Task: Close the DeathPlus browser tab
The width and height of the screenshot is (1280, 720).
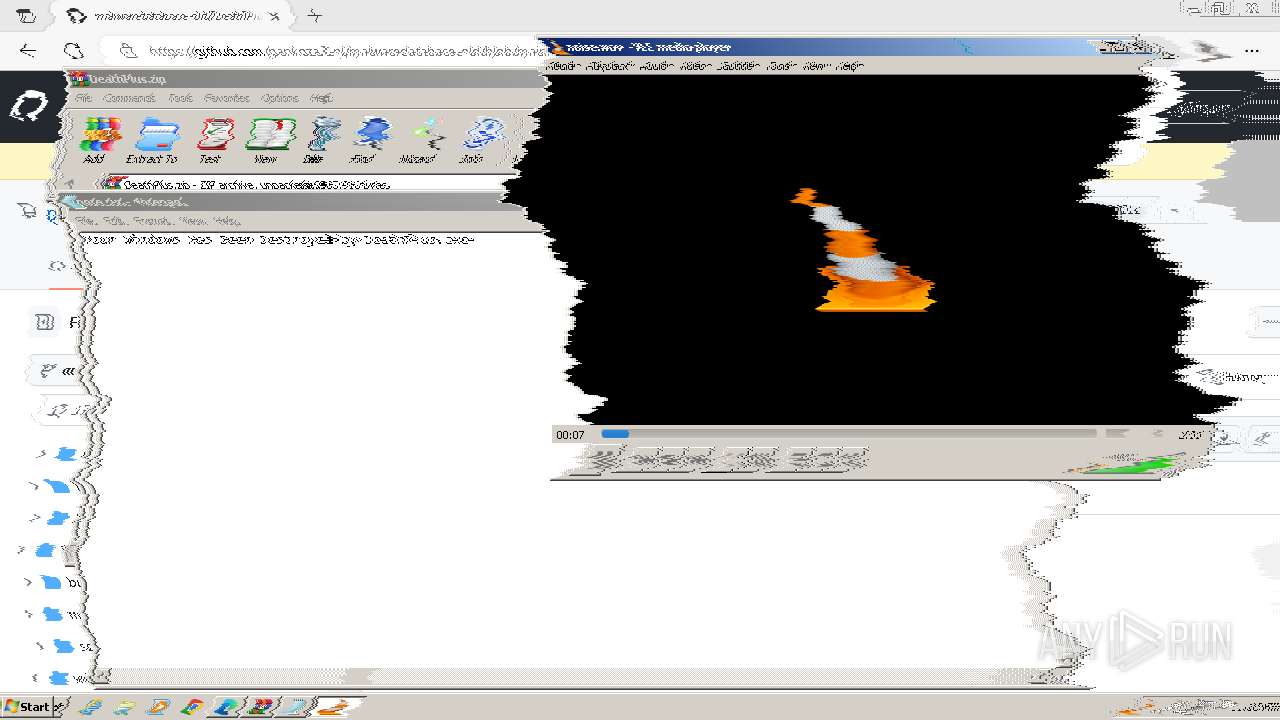Action: (274, 16)
